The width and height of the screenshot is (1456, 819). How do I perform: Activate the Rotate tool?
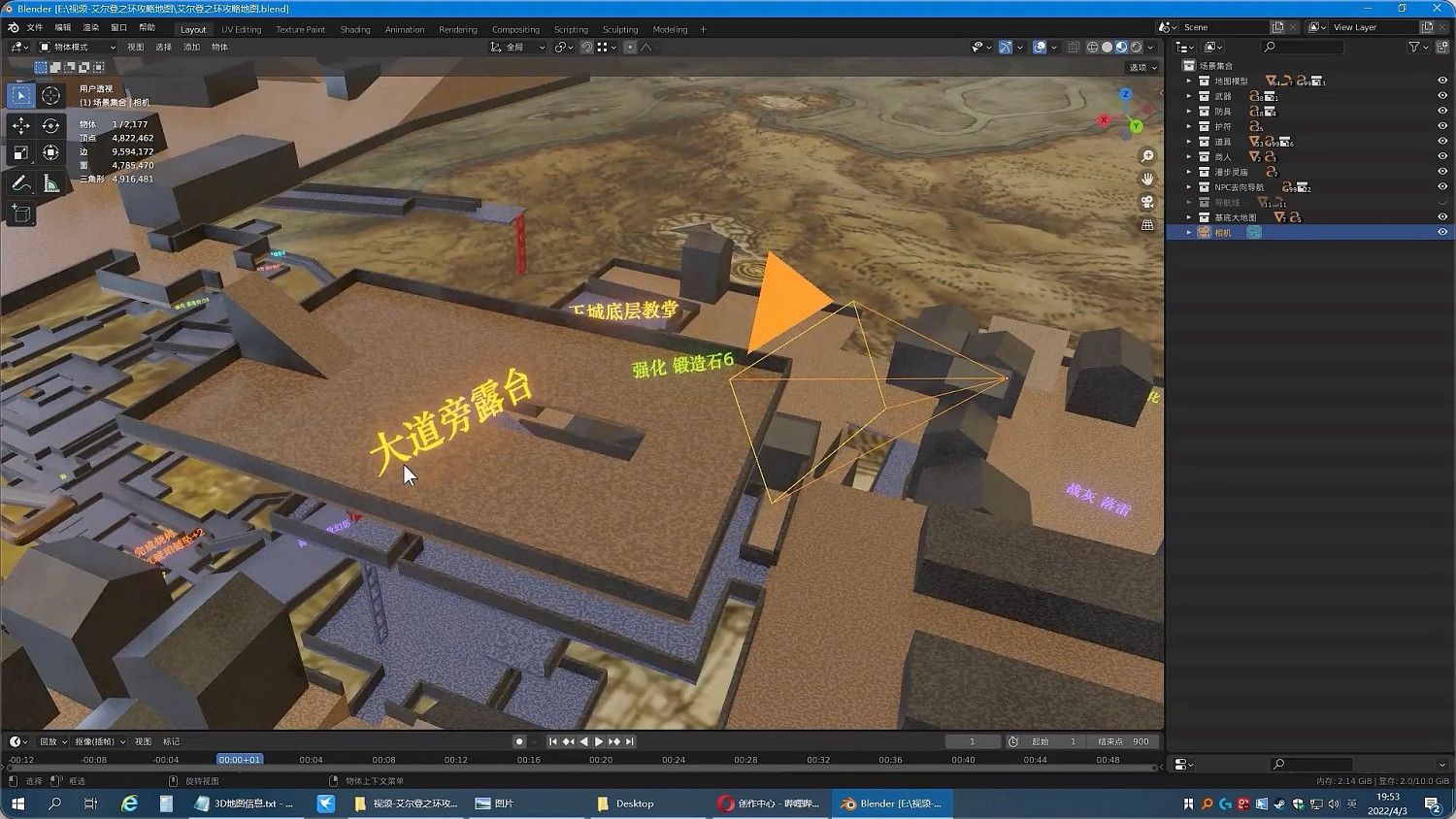(x=51, y=125)
